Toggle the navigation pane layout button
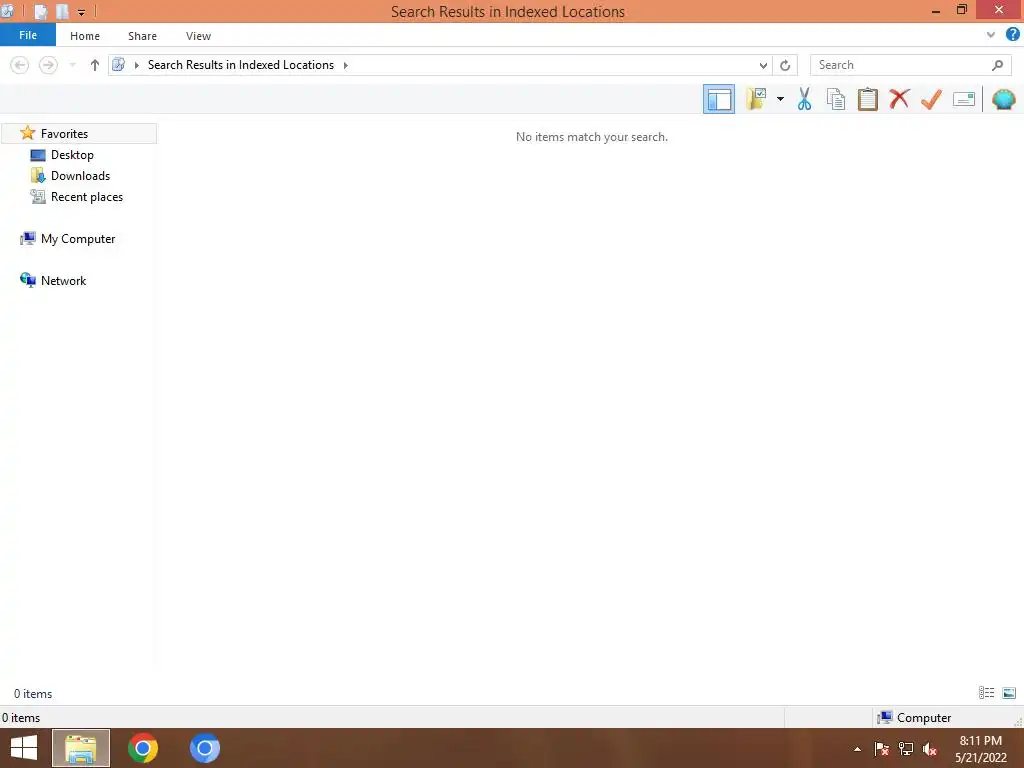 pyautogui.click(x=718, y=99)
